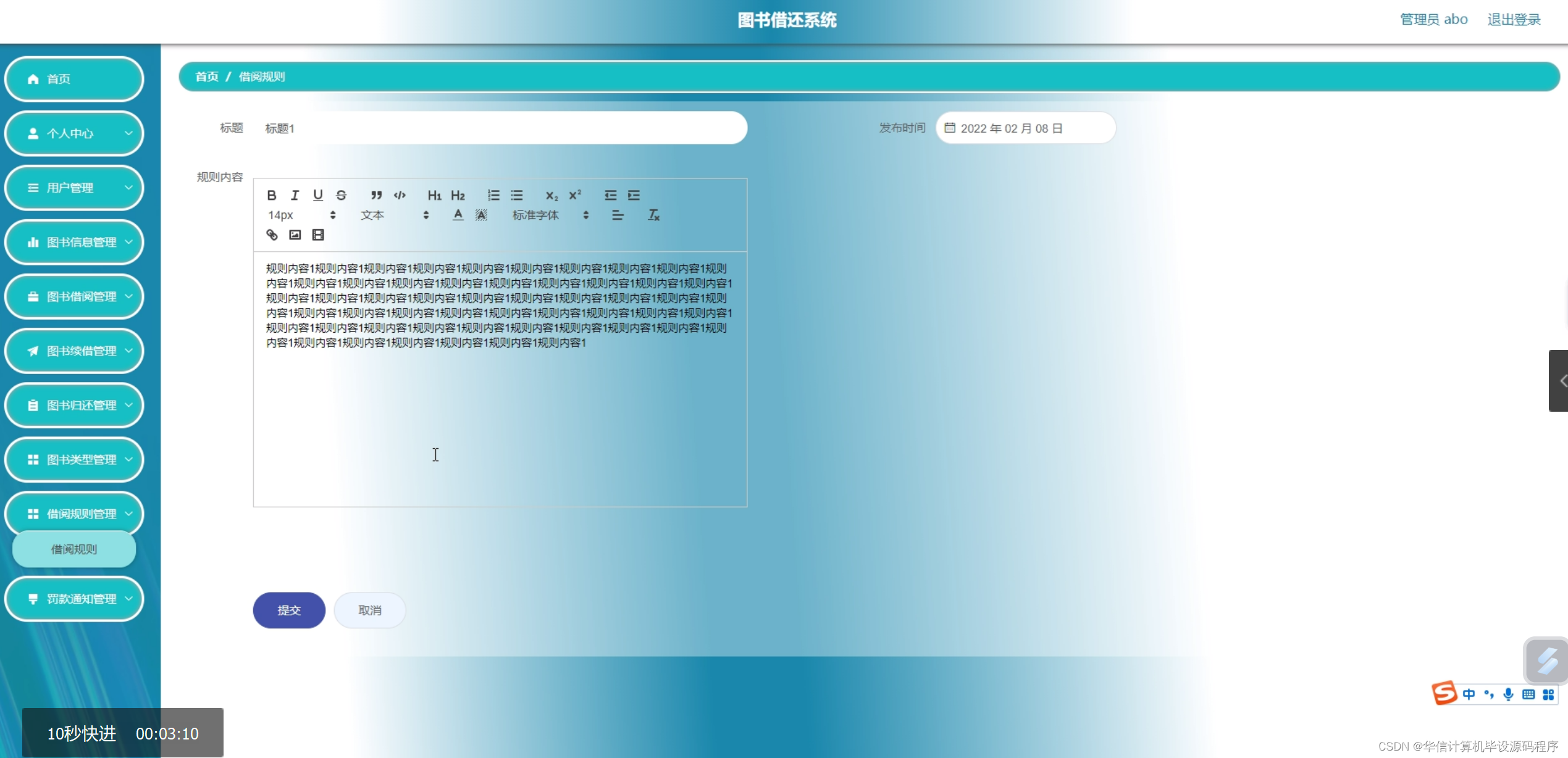Insert a hyperlink in rule content

[272, 235]
